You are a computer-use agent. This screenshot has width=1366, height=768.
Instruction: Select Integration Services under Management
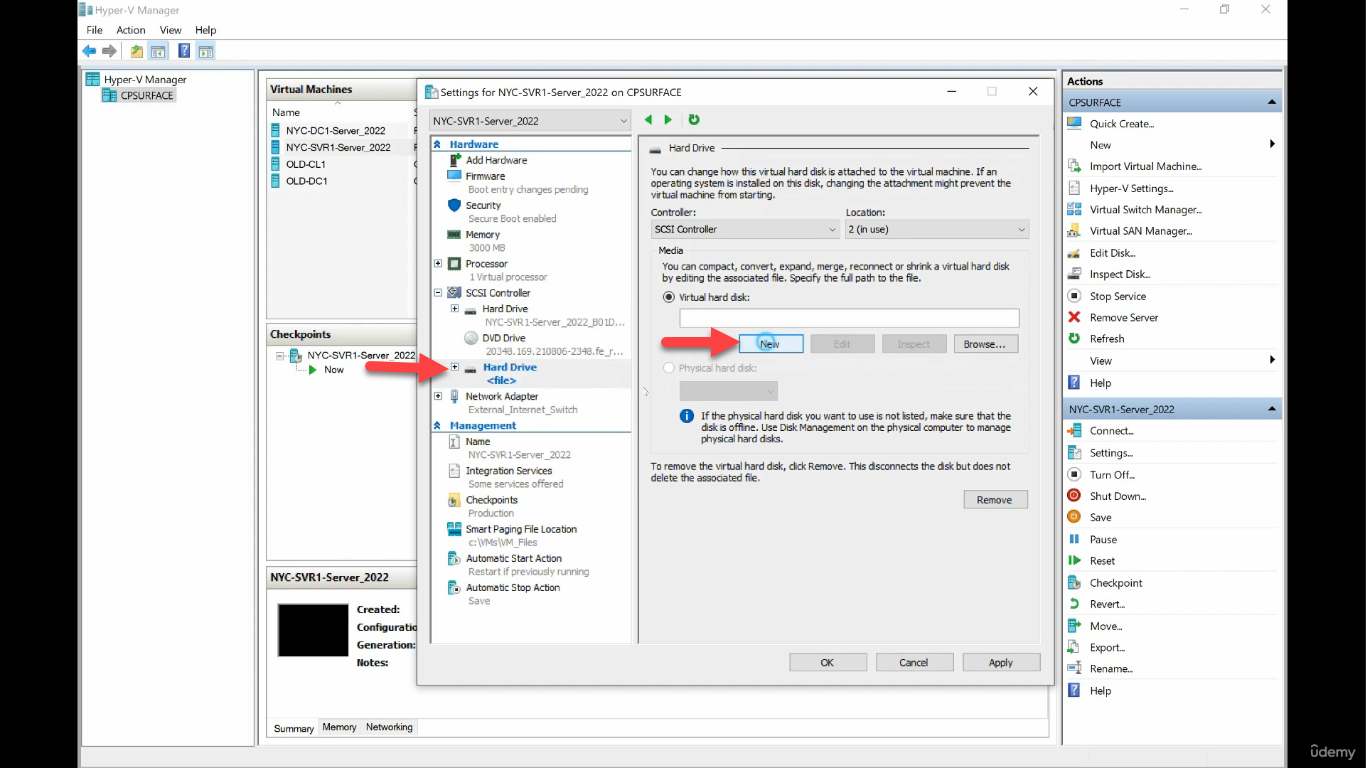[x=508, y=471]
